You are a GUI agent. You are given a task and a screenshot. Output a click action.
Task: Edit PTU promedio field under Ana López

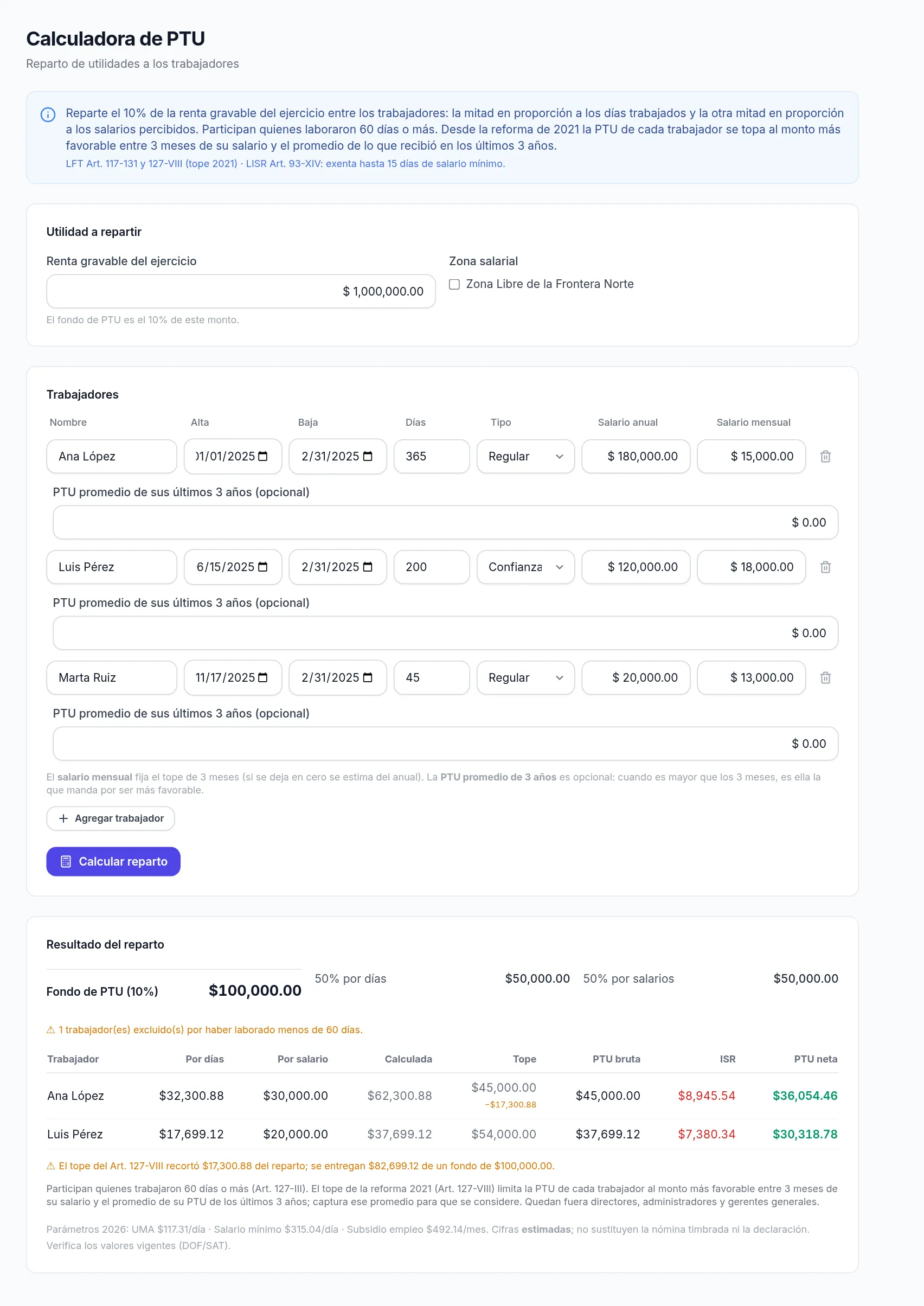pos(445,522)
